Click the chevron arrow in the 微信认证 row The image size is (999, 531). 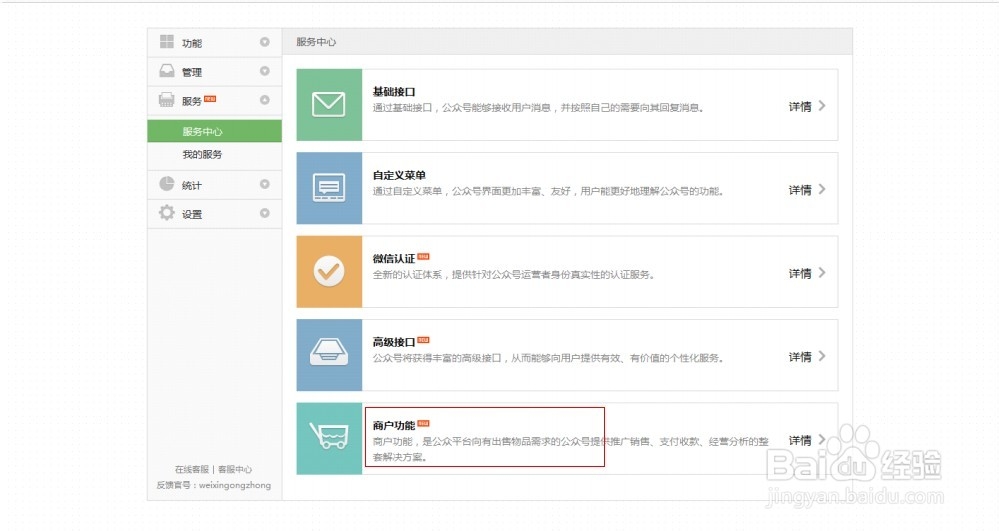(x=822, y=273)
